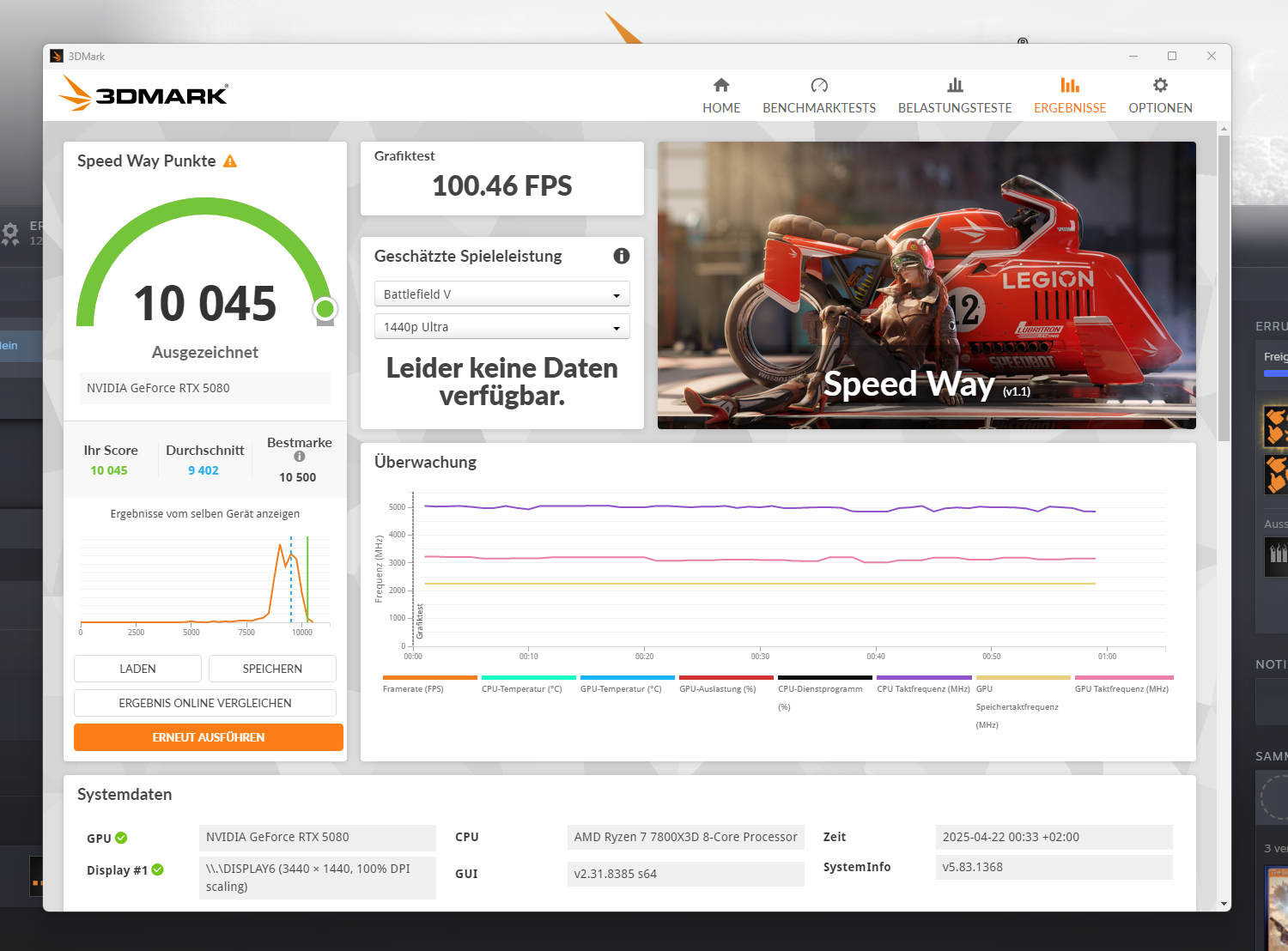Click the Bestmarke value 10 500

coord(297,477)
